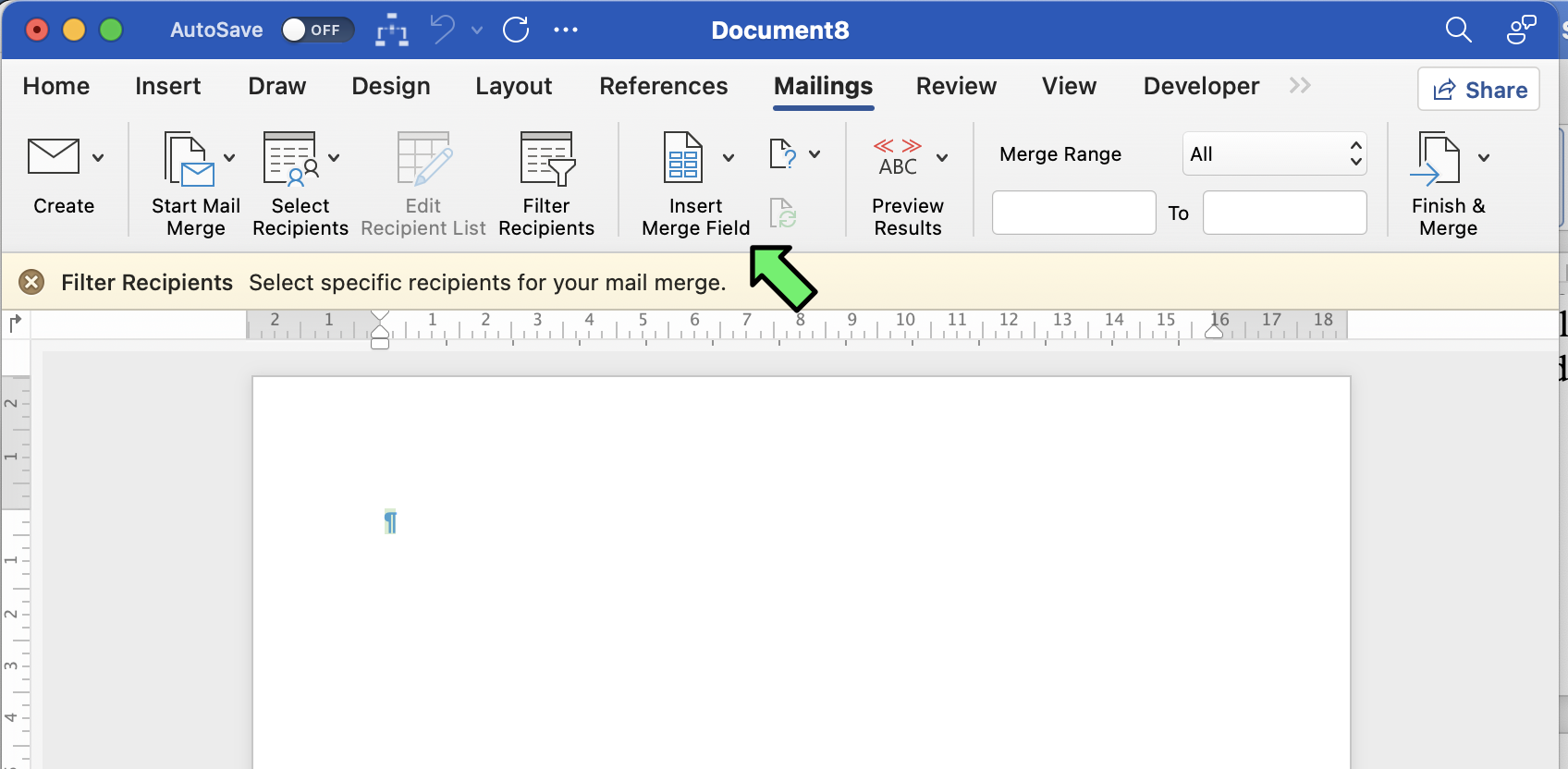Open the References tab

point(664,86)
